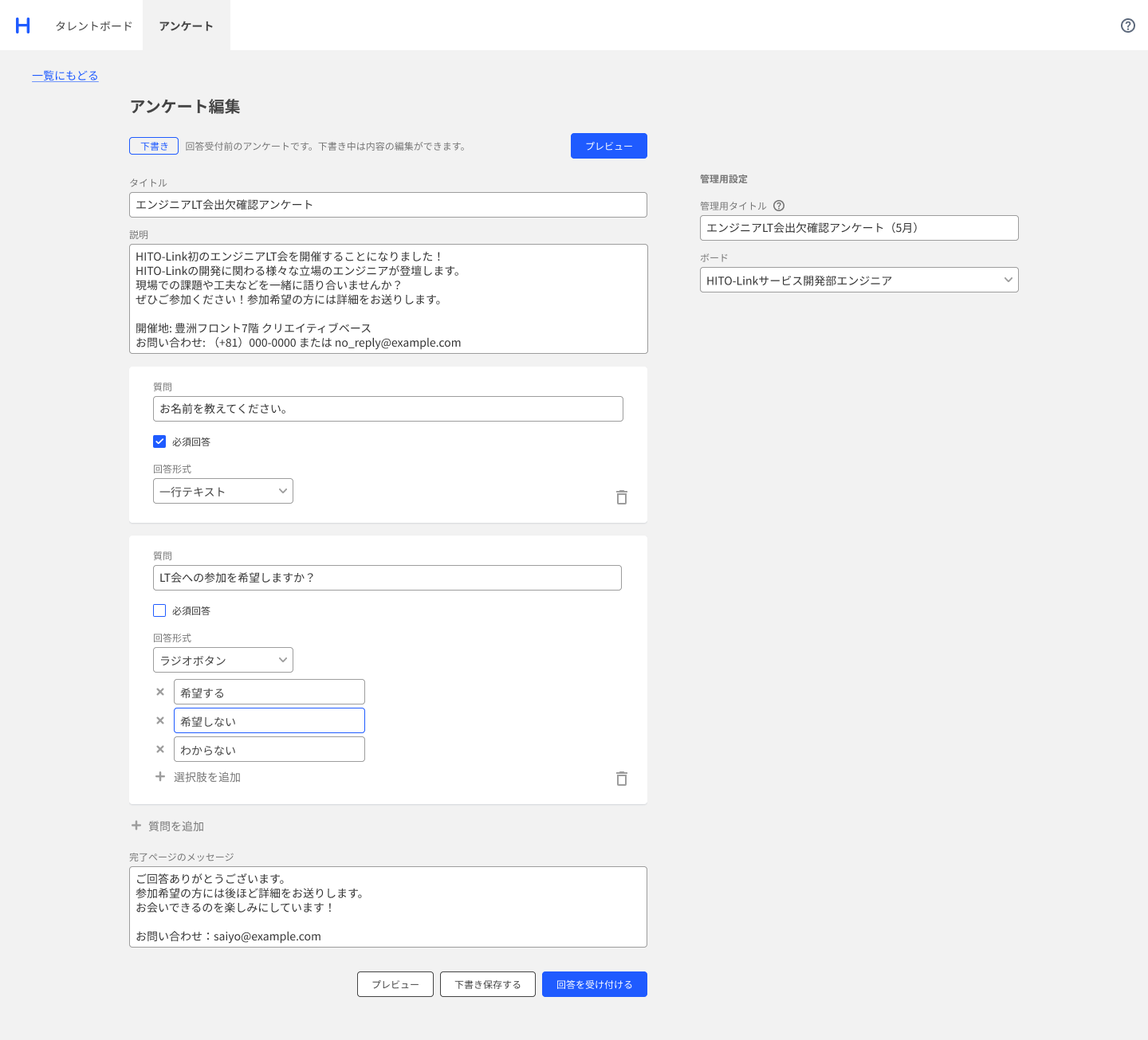
Task: Remove the 希望しない option with X icon
Action: pyautogui.click(x=160, y=720)
